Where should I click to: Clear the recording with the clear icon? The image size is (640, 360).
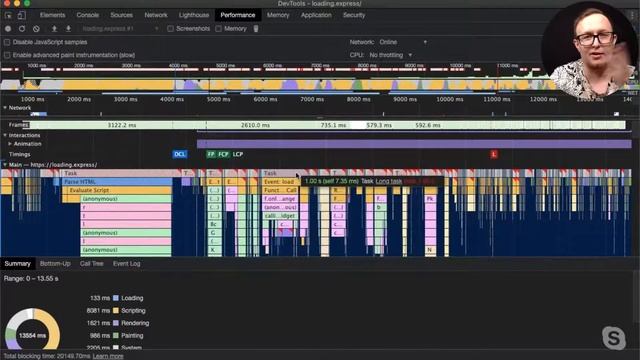pyautogui.click(x=36, y=29)
